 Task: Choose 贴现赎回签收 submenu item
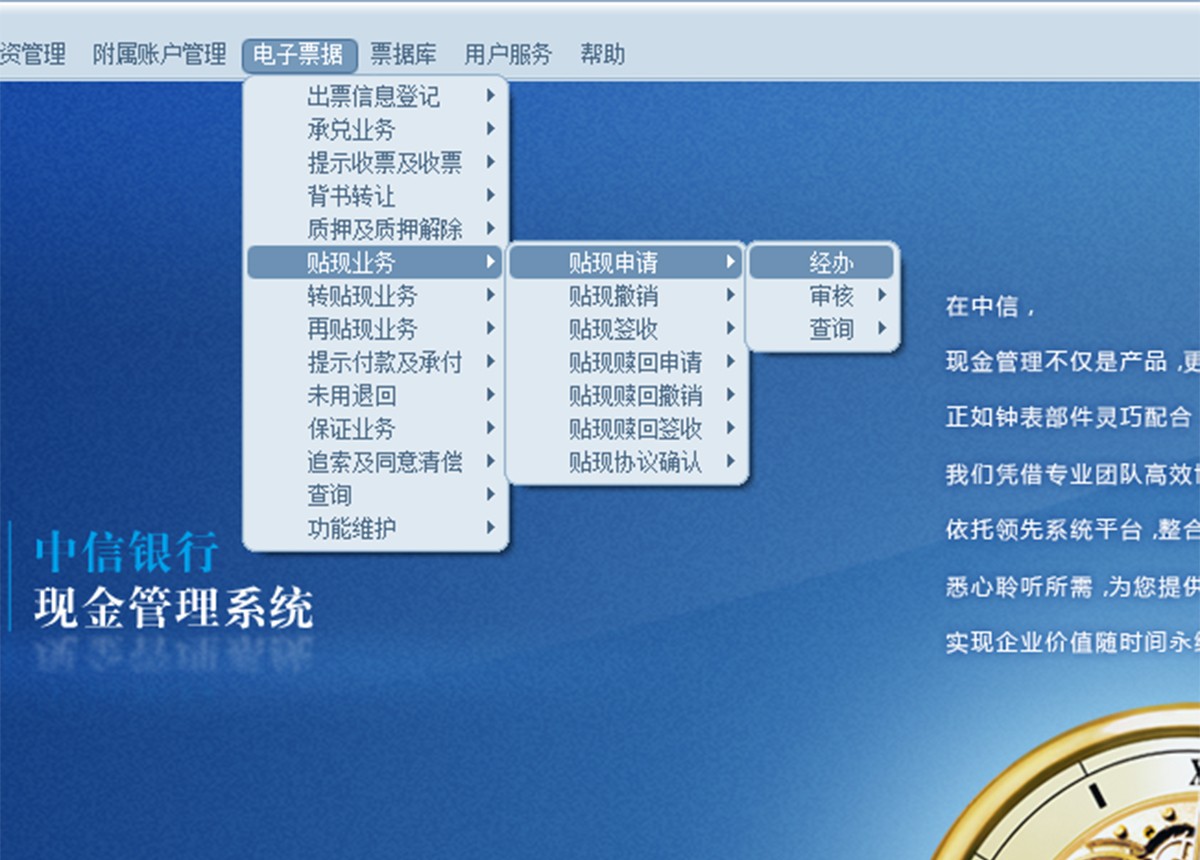pos(626,429)
